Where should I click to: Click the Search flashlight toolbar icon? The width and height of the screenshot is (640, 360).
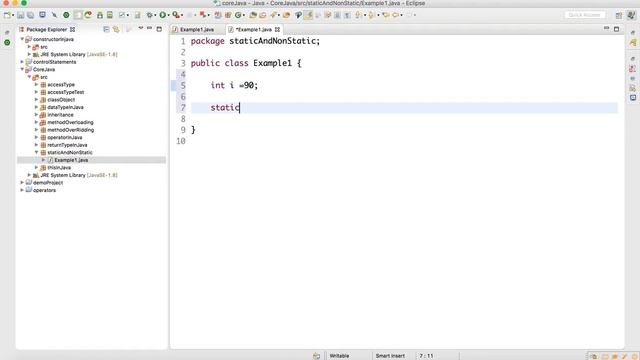pyautogui.click(x=273, y=15)
